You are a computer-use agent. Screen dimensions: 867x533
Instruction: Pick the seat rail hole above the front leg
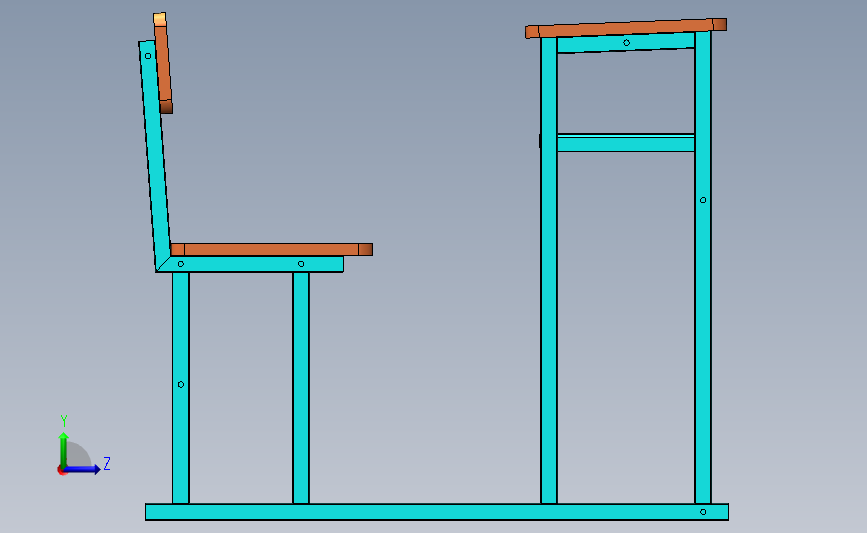[x=301, y=264]
